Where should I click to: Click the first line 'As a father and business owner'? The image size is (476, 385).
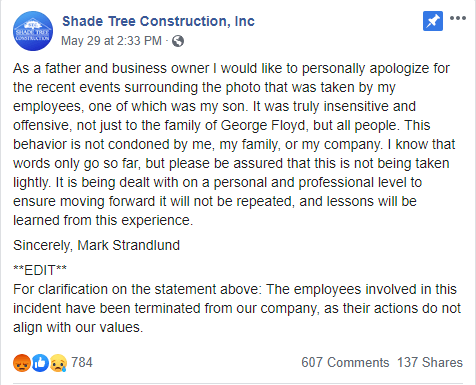click(x=111, y=68)
